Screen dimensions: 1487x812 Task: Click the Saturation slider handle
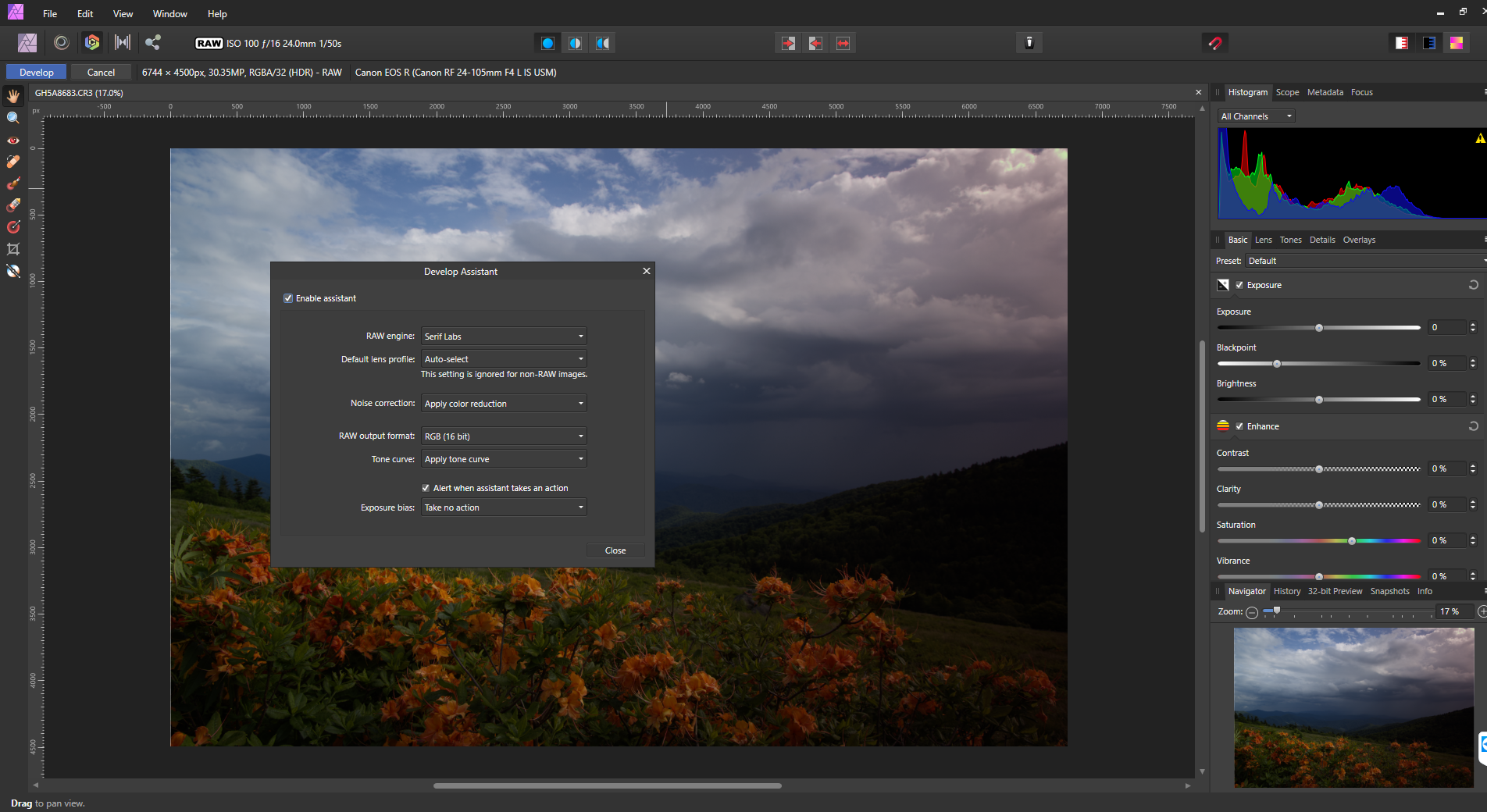(x=1352, y=541)
